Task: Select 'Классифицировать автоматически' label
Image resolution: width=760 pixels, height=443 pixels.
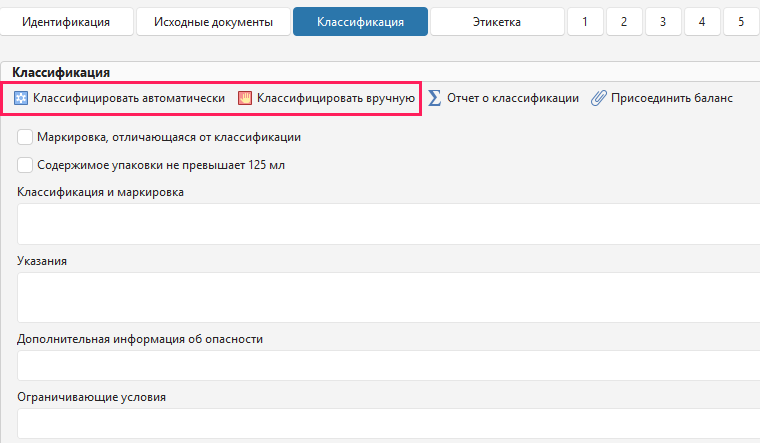Action: pyautogui.click(x=129, y=98)
